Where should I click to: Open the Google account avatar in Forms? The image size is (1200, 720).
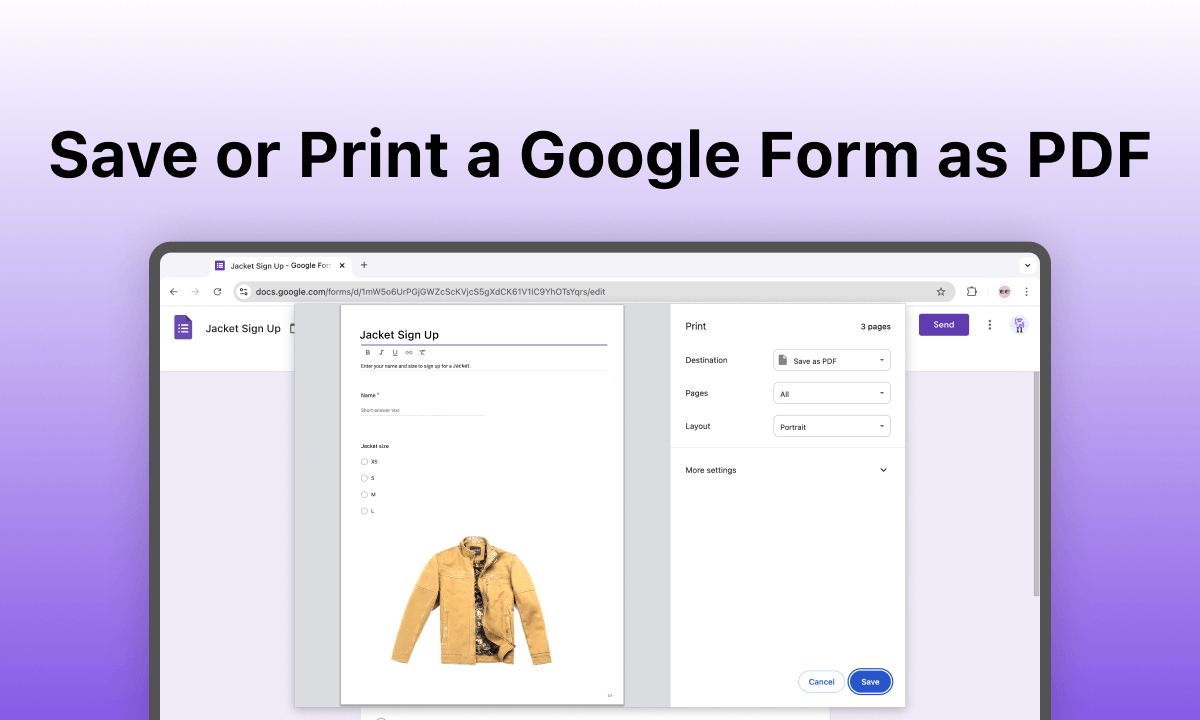(x=1019, y=325)
